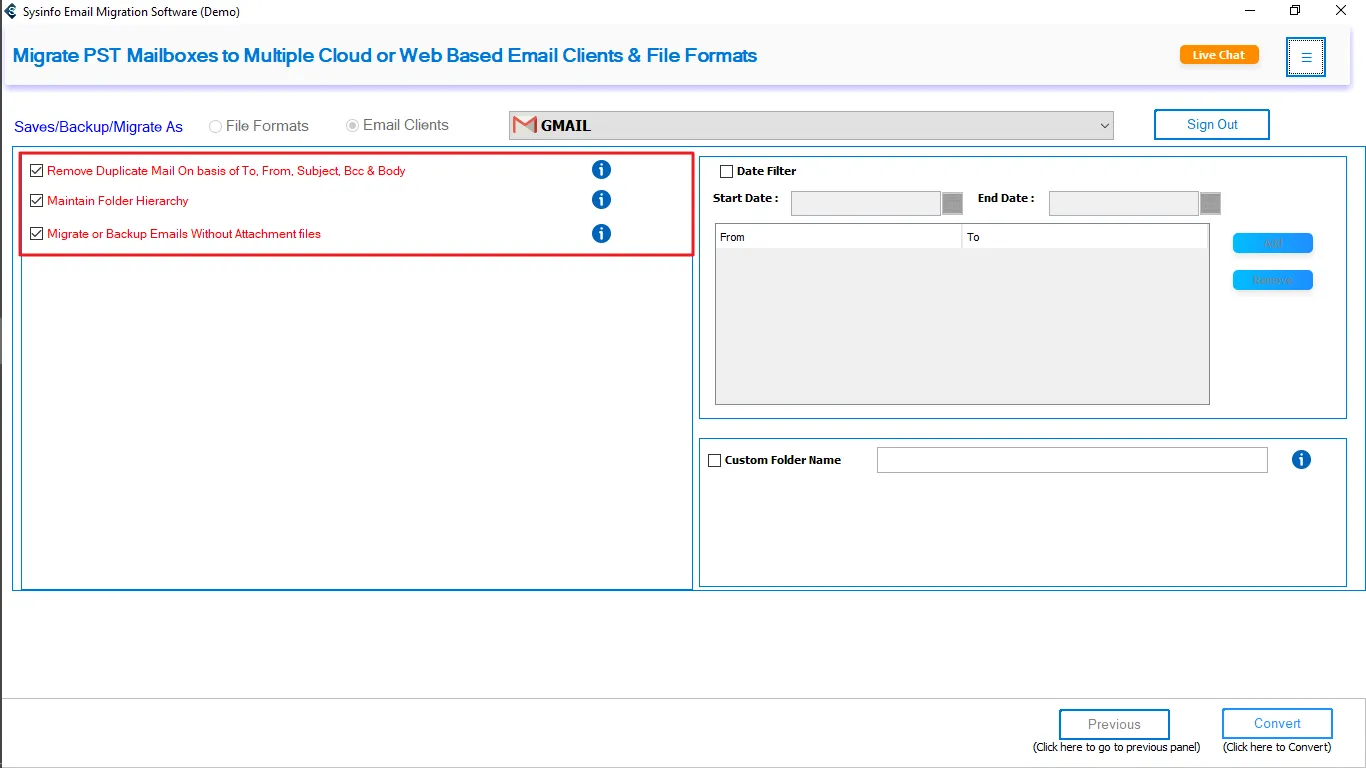
Task: Open Start Date calendar picker
Action: click(953, 204)
